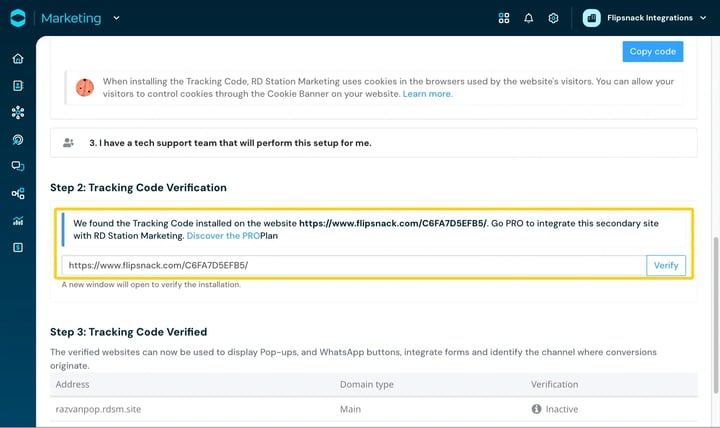Open the contacts/leads sidebar icon
Image resolution: width=720 pixels, height=428 pixels.
(x=17, y=85)
